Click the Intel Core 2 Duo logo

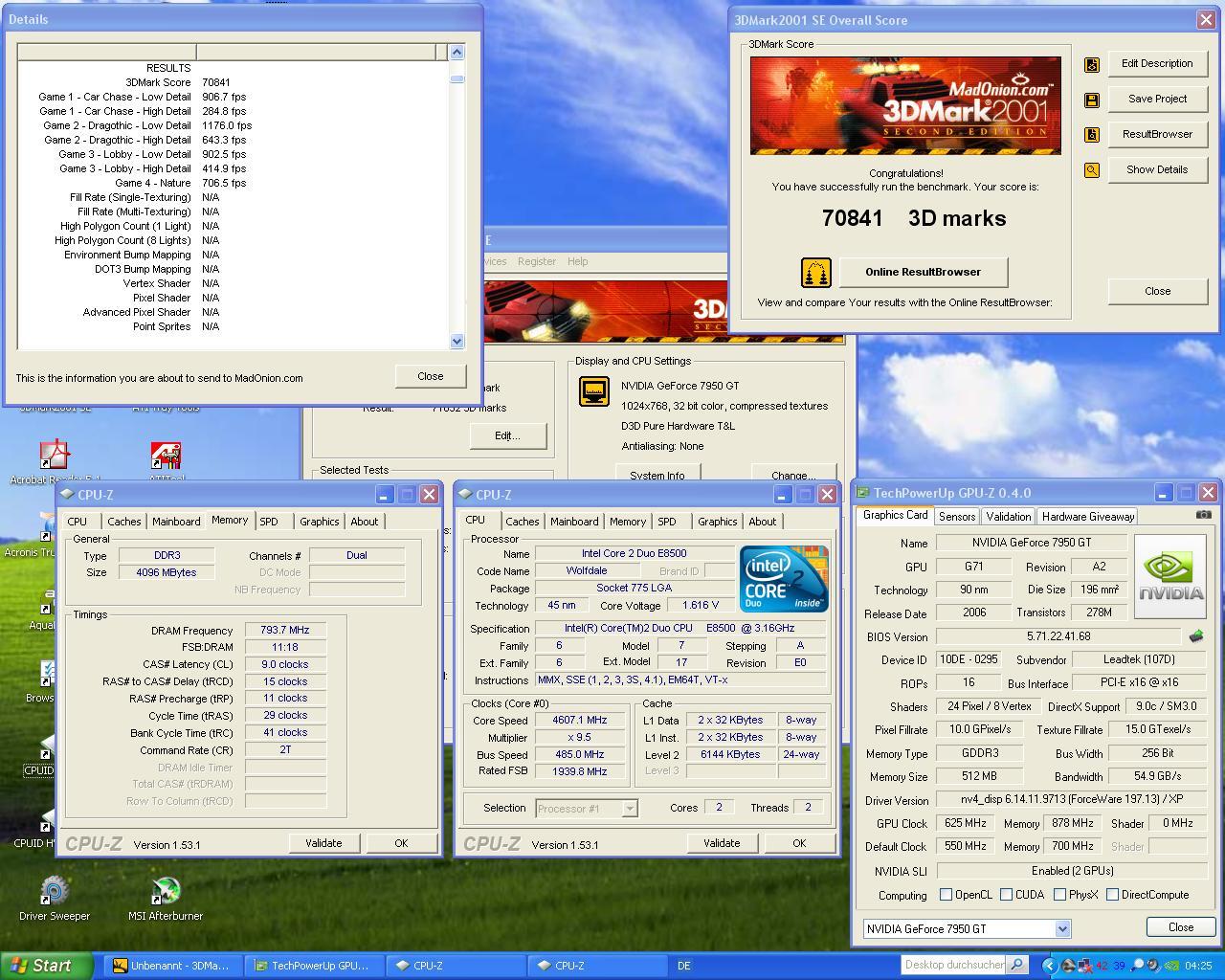point(784,579)
